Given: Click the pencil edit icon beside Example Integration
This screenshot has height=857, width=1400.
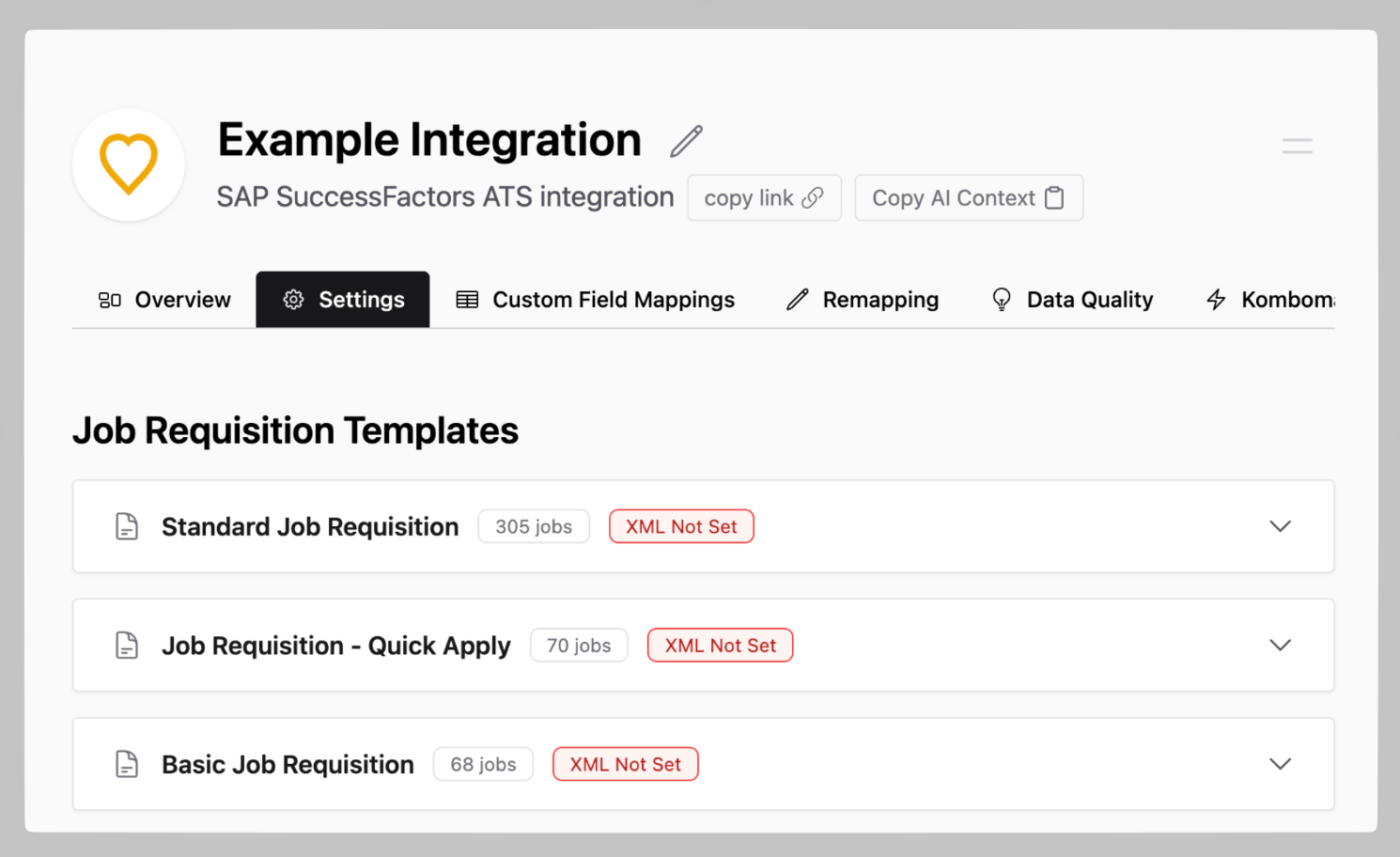Looking at the screenshot, I should (686, 141).
